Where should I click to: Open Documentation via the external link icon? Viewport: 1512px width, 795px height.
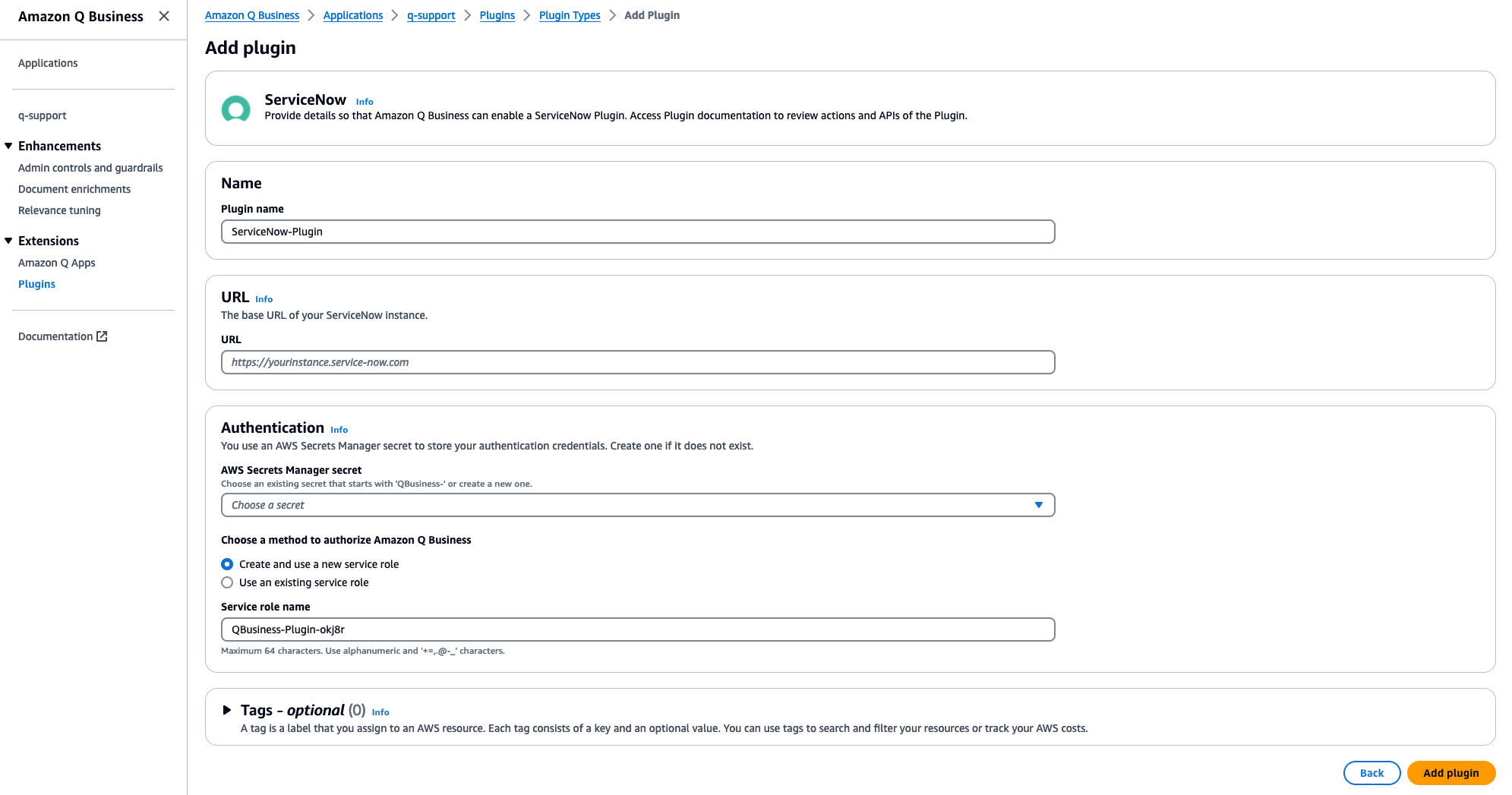point(103,336)
